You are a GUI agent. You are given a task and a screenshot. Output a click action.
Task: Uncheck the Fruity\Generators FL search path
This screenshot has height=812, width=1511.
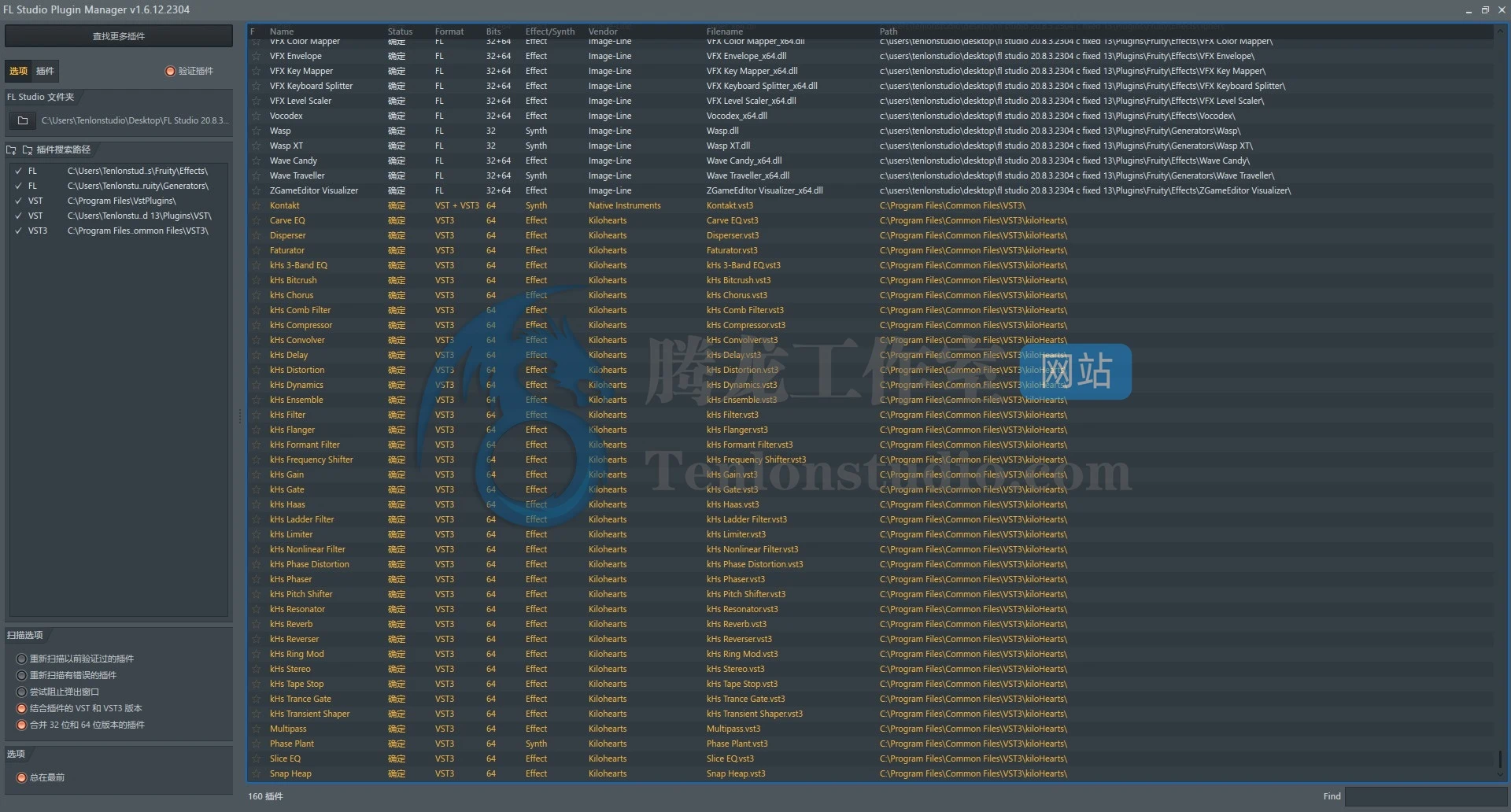click(x=18, y=186)
